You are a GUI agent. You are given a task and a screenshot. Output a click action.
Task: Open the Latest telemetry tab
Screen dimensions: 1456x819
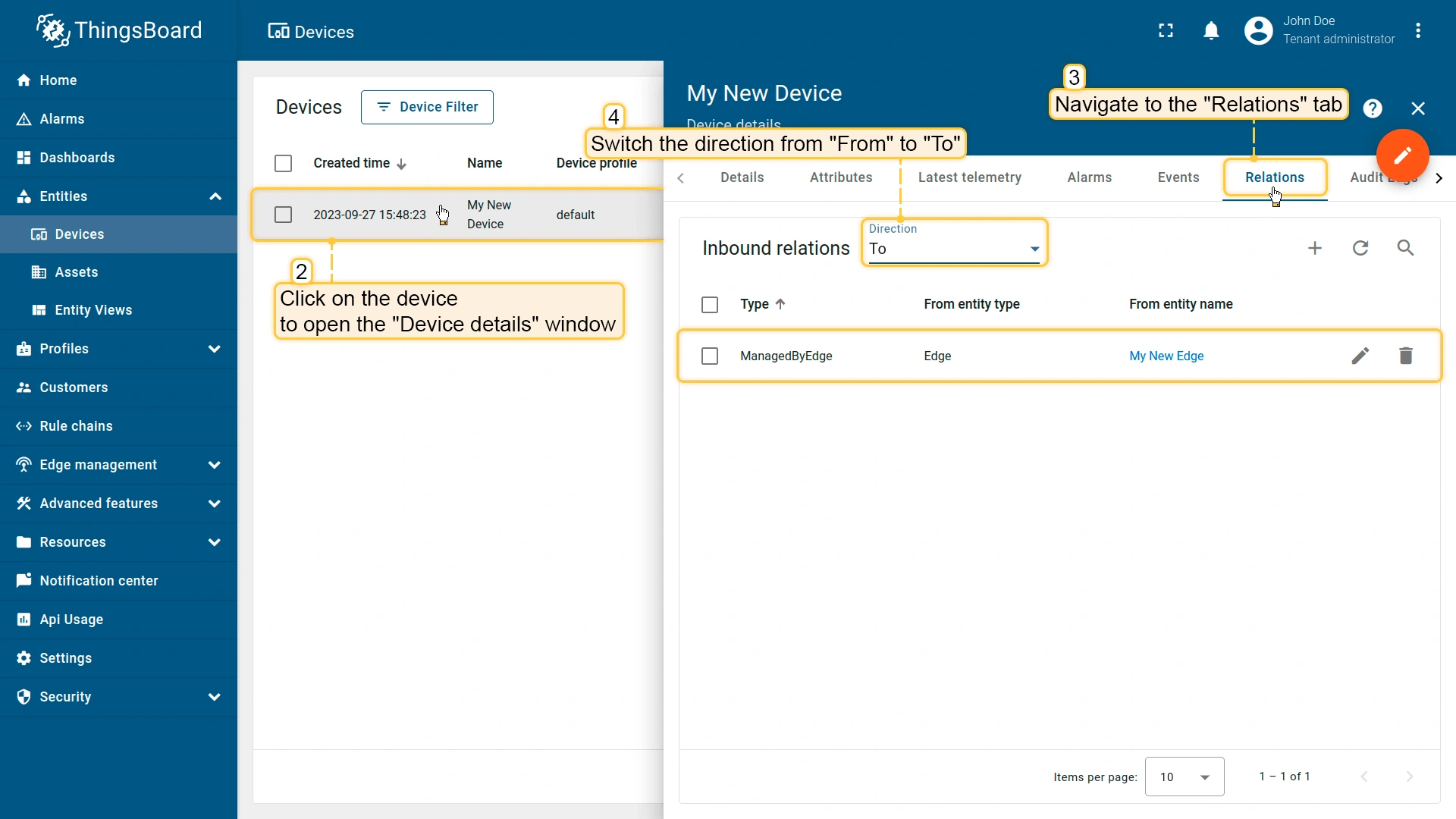tap(969, 177)
